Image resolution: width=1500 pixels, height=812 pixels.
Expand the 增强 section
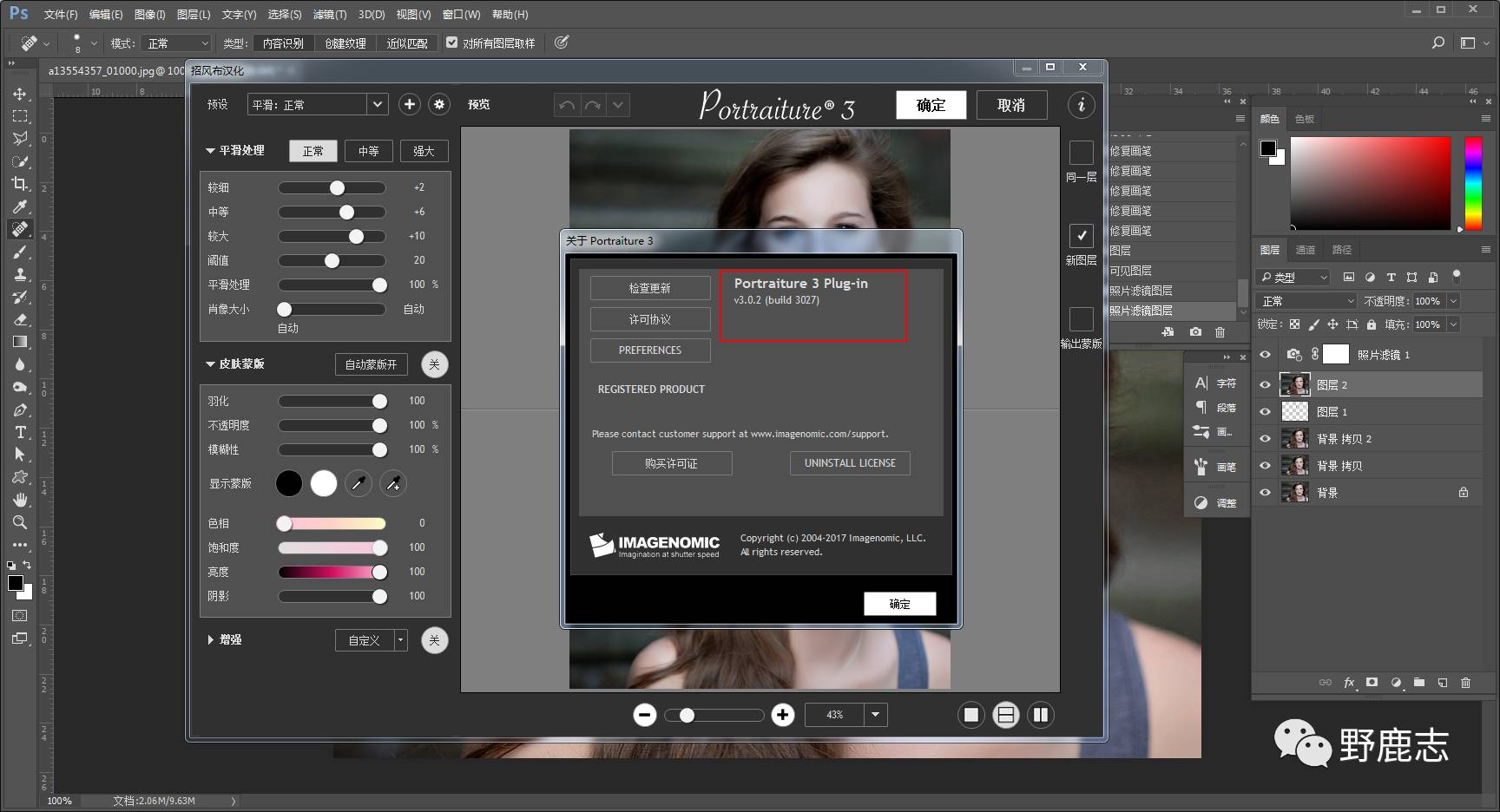click(210, 640)
